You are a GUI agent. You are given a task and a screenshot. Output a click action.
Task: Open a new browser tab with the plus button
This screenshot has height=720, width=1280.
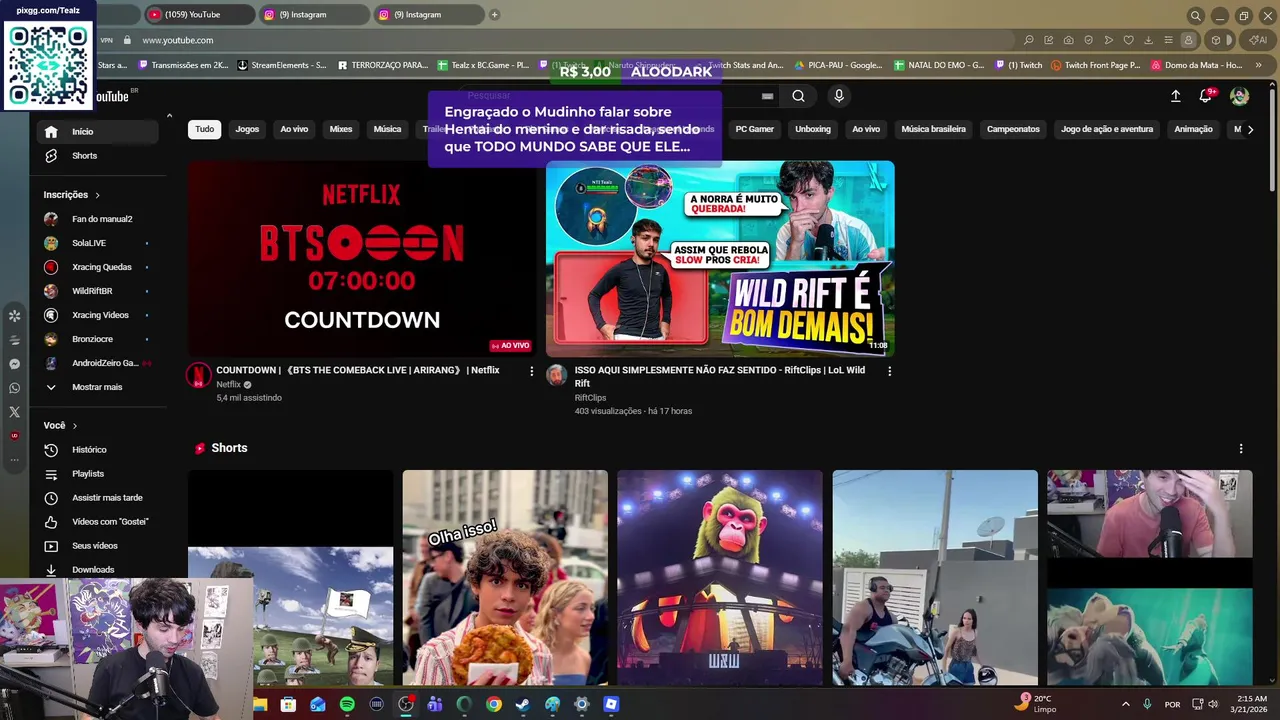(x=494, y=15)
